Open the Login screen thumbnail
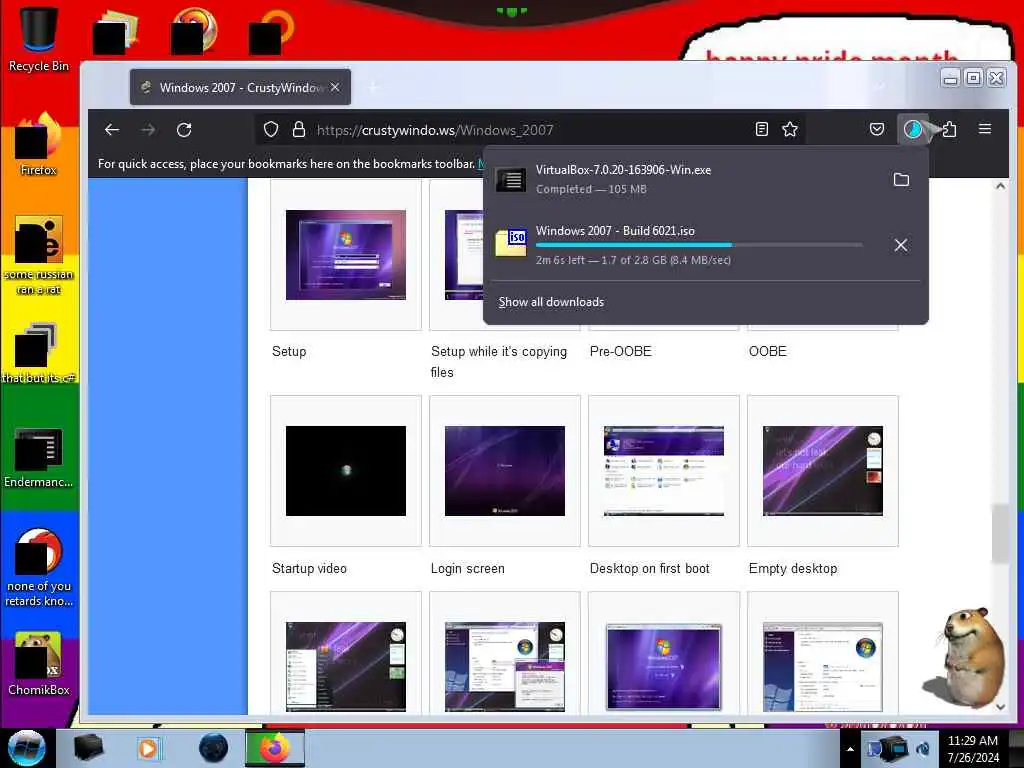1024x768 pixels. tap(505, 471)
